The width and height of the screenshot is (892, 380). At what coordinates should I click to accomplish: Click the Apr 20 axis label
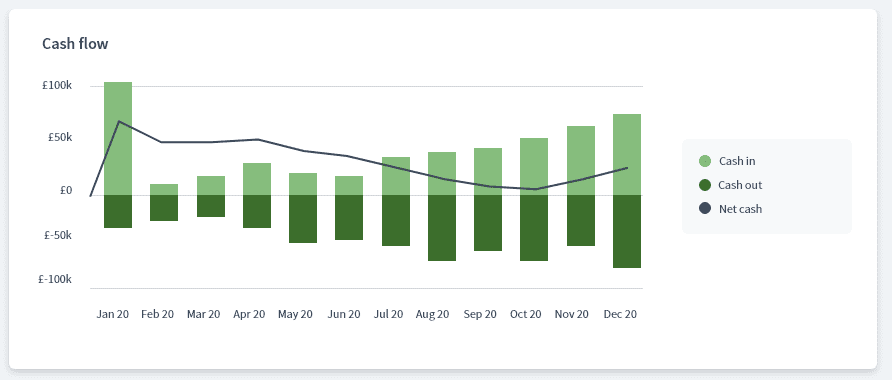250,314
